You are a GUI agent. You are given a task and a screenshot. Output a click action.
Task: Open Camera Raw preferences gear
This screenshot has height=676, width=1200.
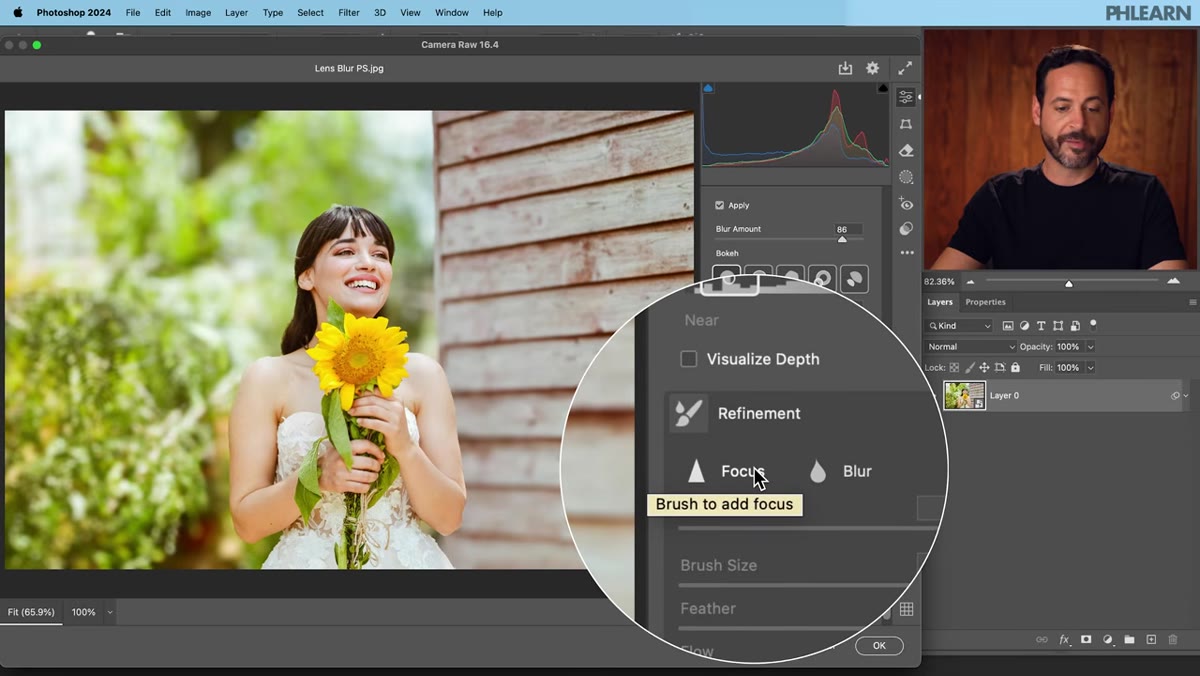[x=872, y=68]
